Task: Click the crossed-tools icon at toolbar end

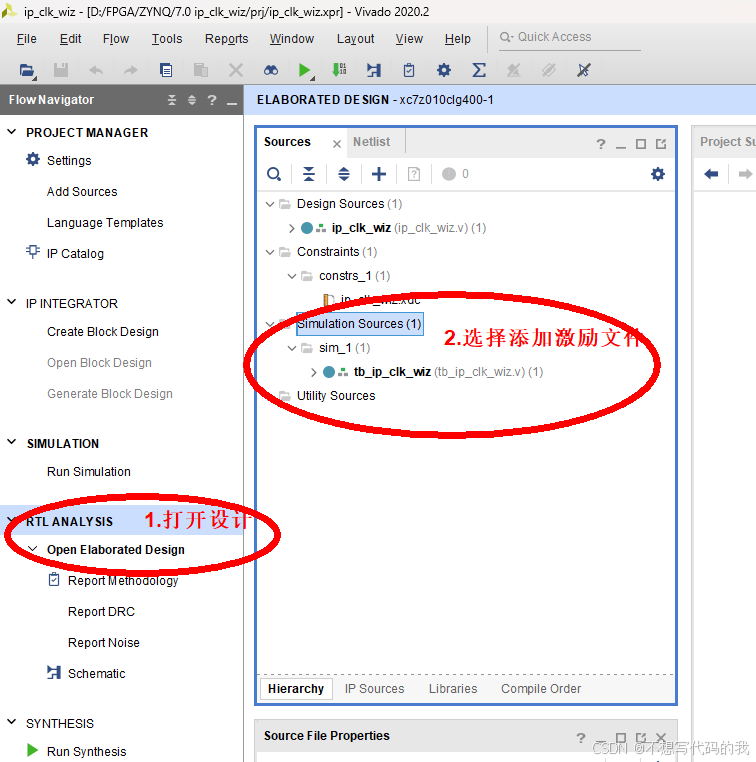Action: (x=584, y=70)
